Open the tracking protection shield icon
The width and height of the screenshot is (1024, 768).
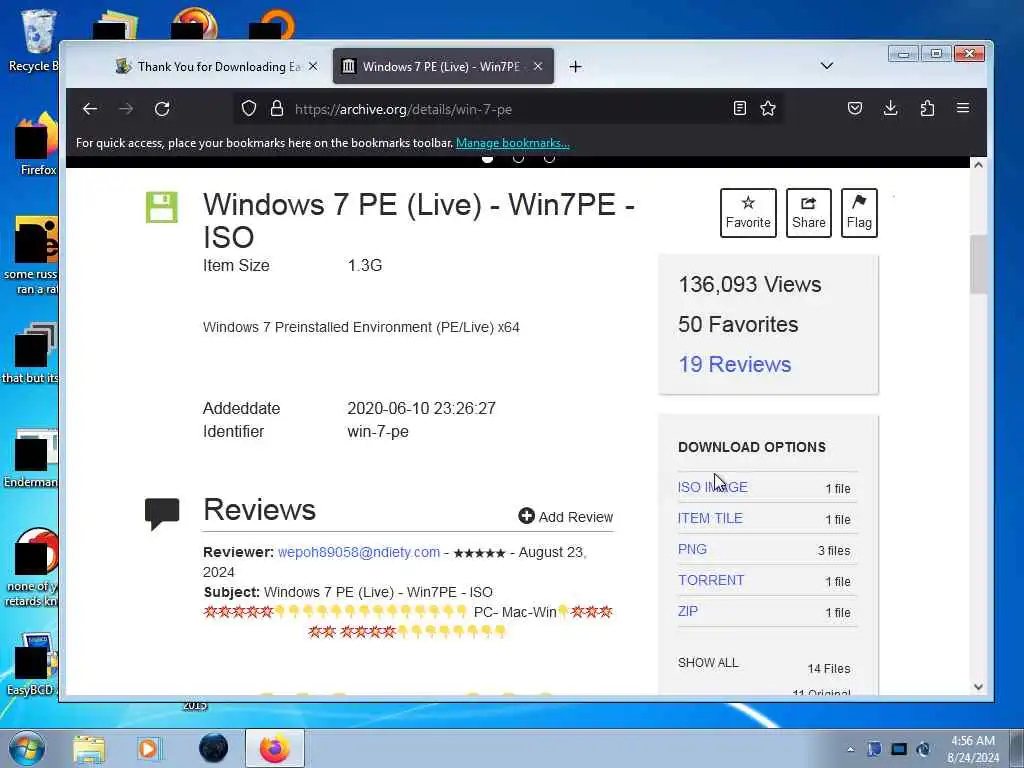pyautogui.click(x=249, y=108)
